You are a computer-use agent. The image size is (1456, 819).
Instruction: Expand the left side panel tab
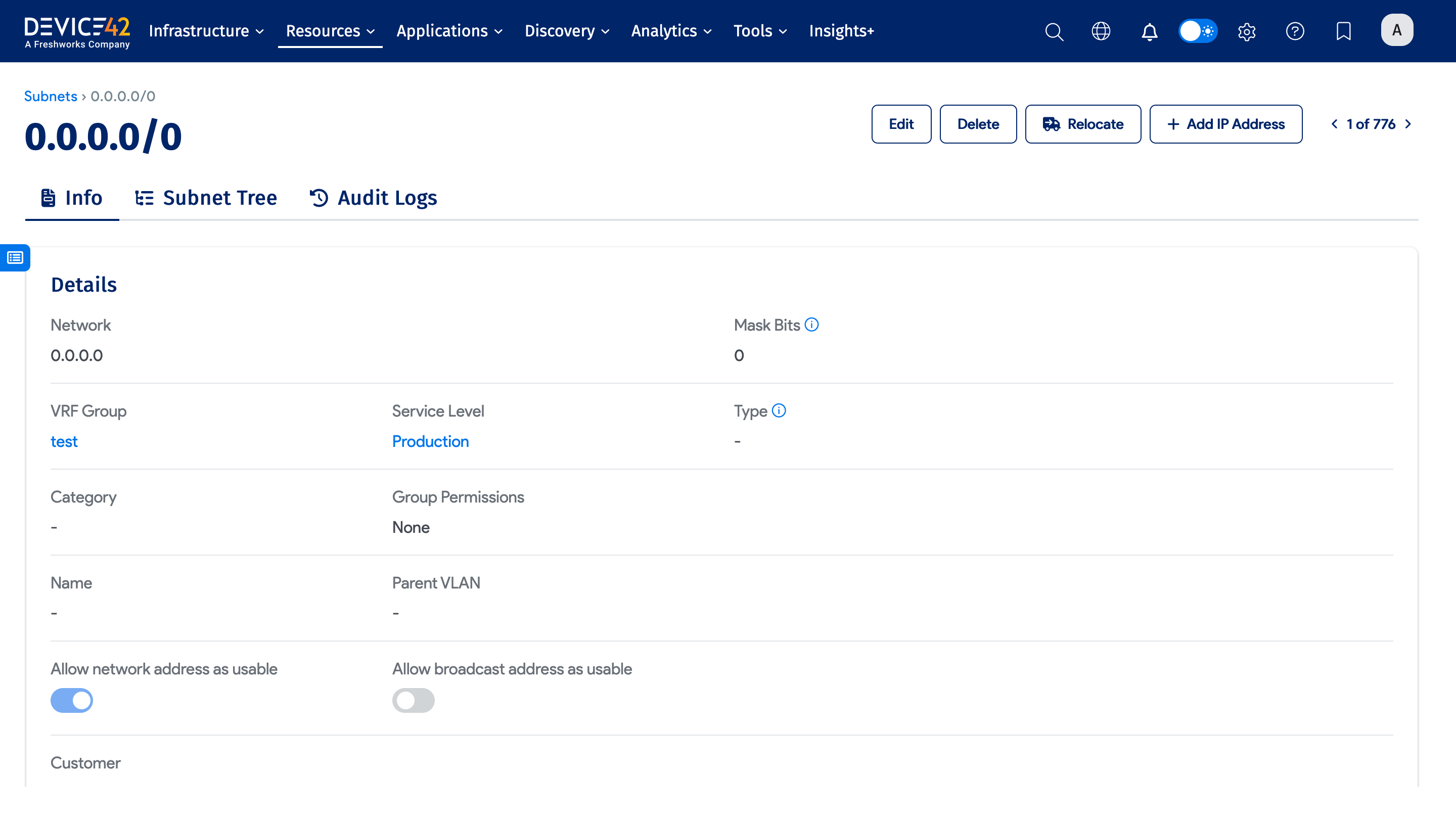pyautogui.click(x=14, y=257)
